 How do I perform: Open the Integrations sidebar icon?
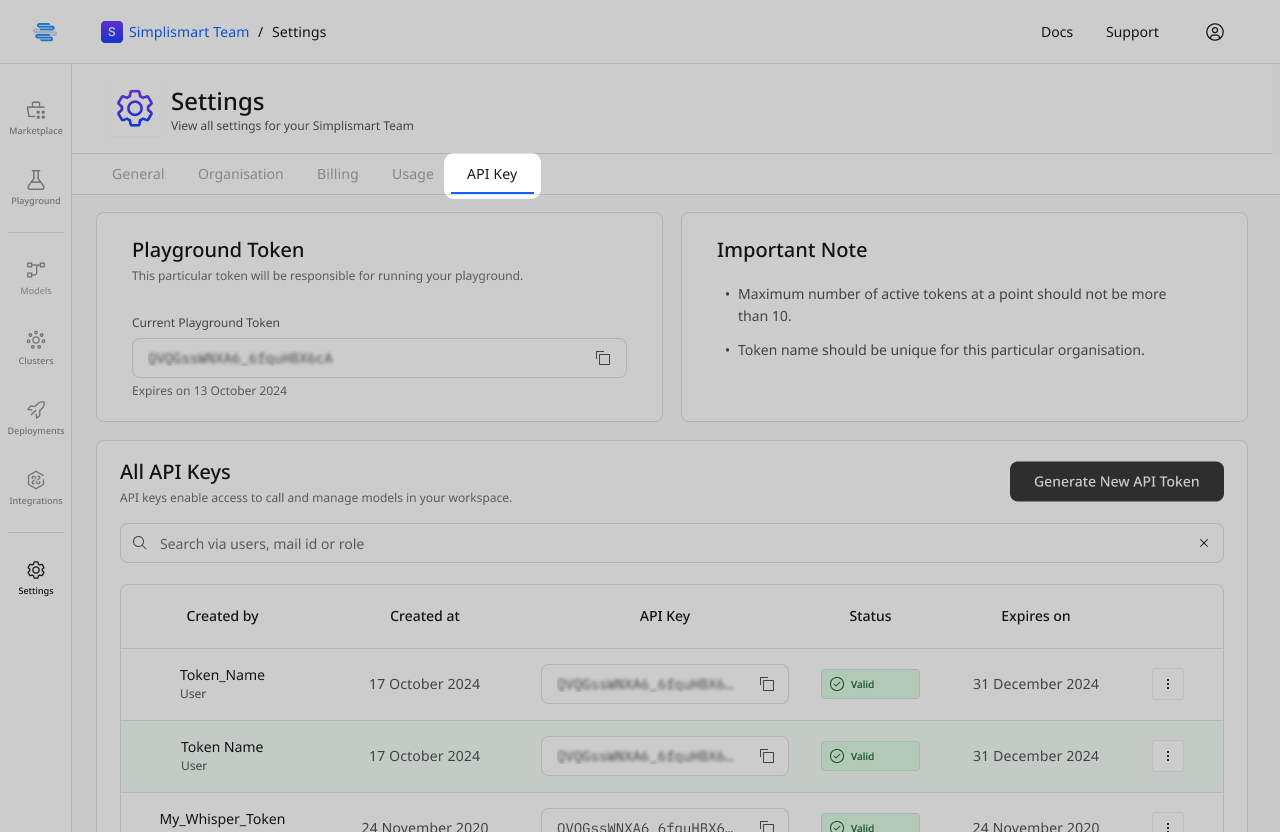point(36,487)
